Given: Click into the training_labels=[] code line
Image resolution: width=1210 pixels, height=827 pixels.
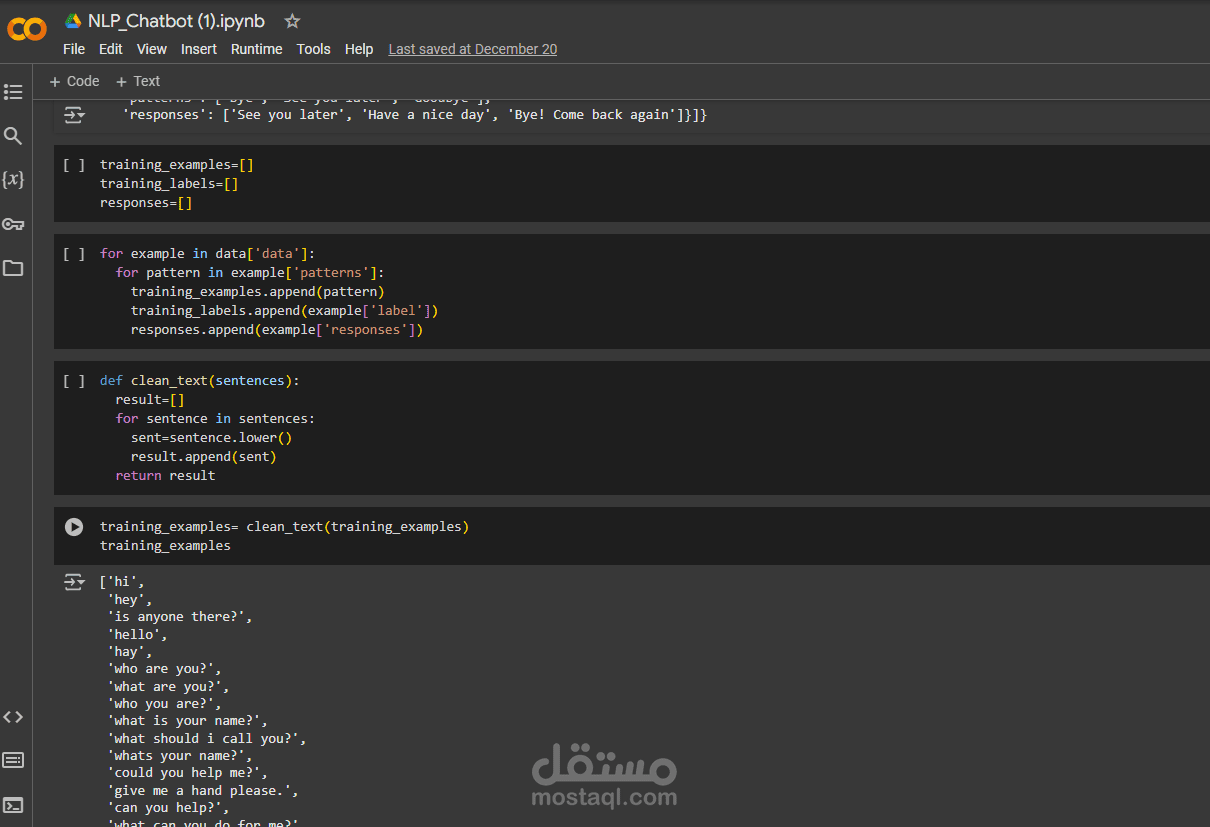Looking at the screenshot, I should click(169, 184).
